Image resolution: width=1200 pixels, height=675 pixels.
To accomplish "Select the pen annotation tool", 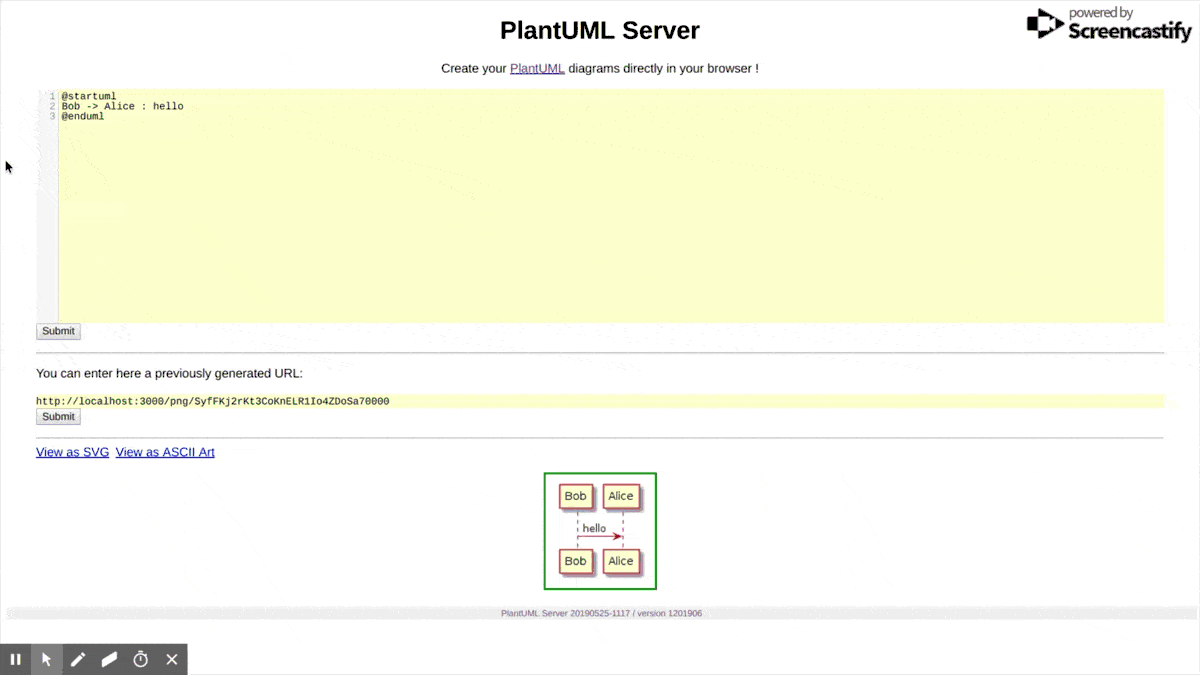I will click(x=78, y=659).
